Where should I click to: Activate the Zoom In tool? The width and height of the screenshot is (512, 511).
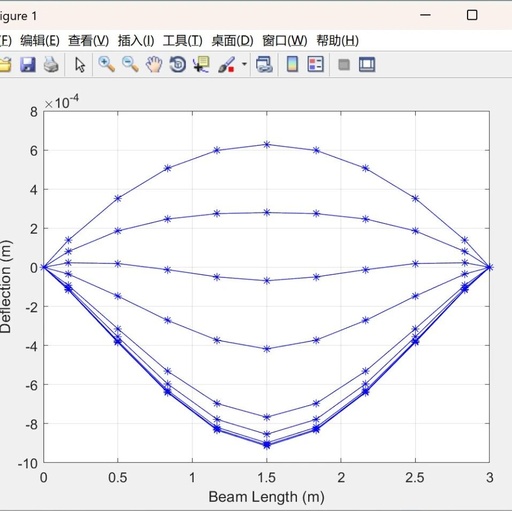click(x=106, y=64)
